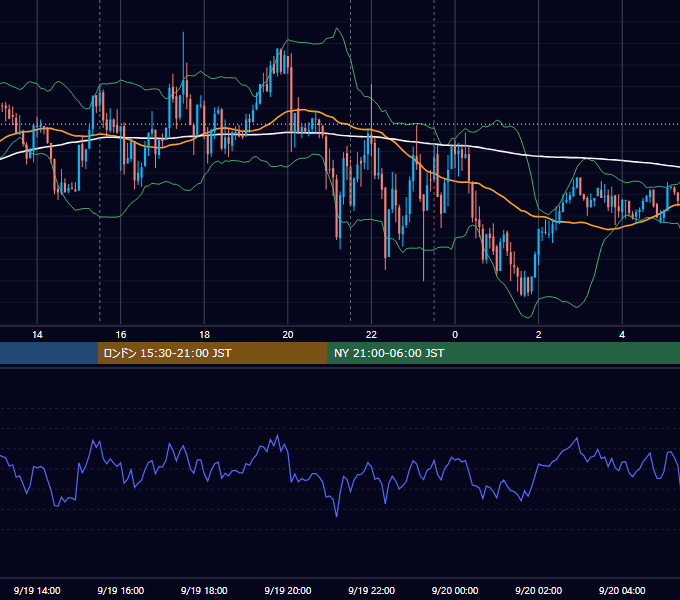Screen dimensions: 680x600
Task: Click the 0 hour label on price chart axis
Action: point(455,335)
